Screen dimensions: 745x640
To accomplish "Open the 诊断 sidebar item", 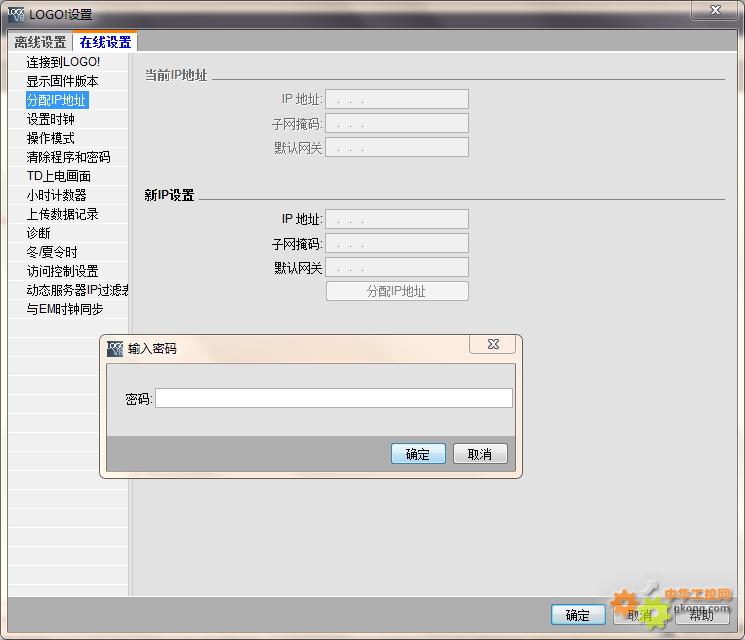I will 38,233.
